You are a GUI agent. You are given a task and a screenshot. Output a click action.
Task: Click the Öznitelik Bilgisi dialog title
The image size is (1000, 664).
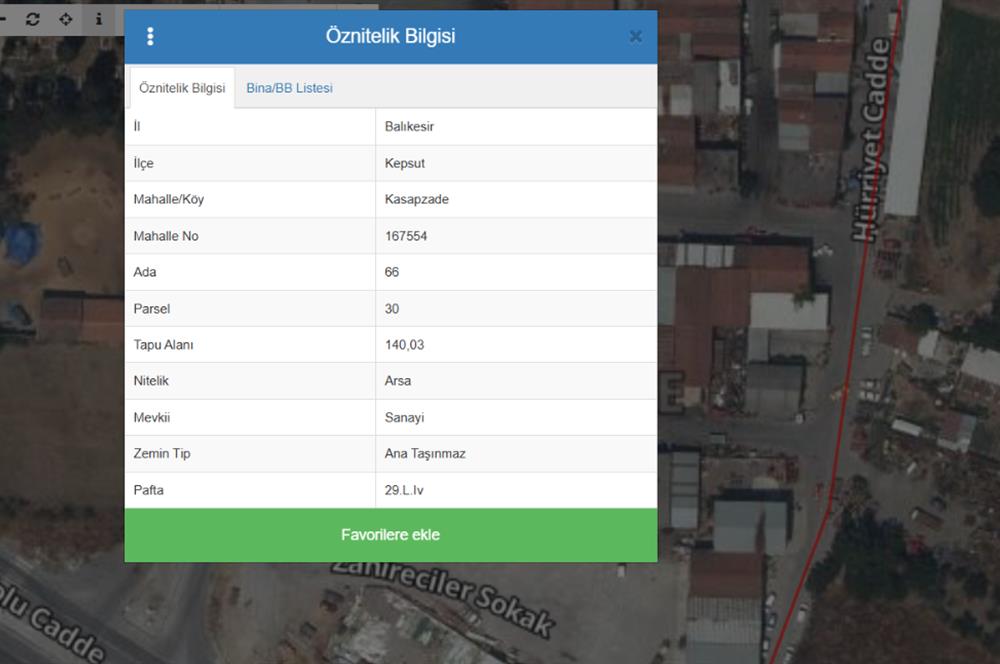[x=390, y=36]
